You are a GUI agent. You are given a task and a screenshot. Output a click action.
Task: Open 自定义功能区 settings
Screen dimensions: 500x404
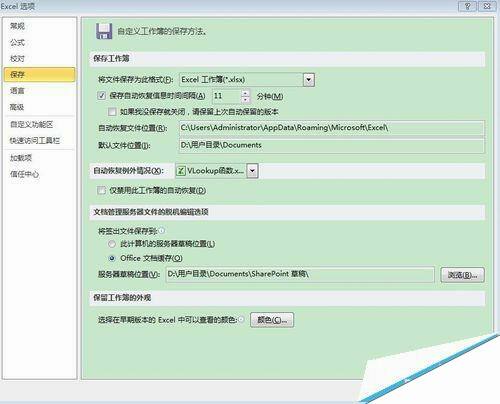pyautogui.click(x=31, y=125)
